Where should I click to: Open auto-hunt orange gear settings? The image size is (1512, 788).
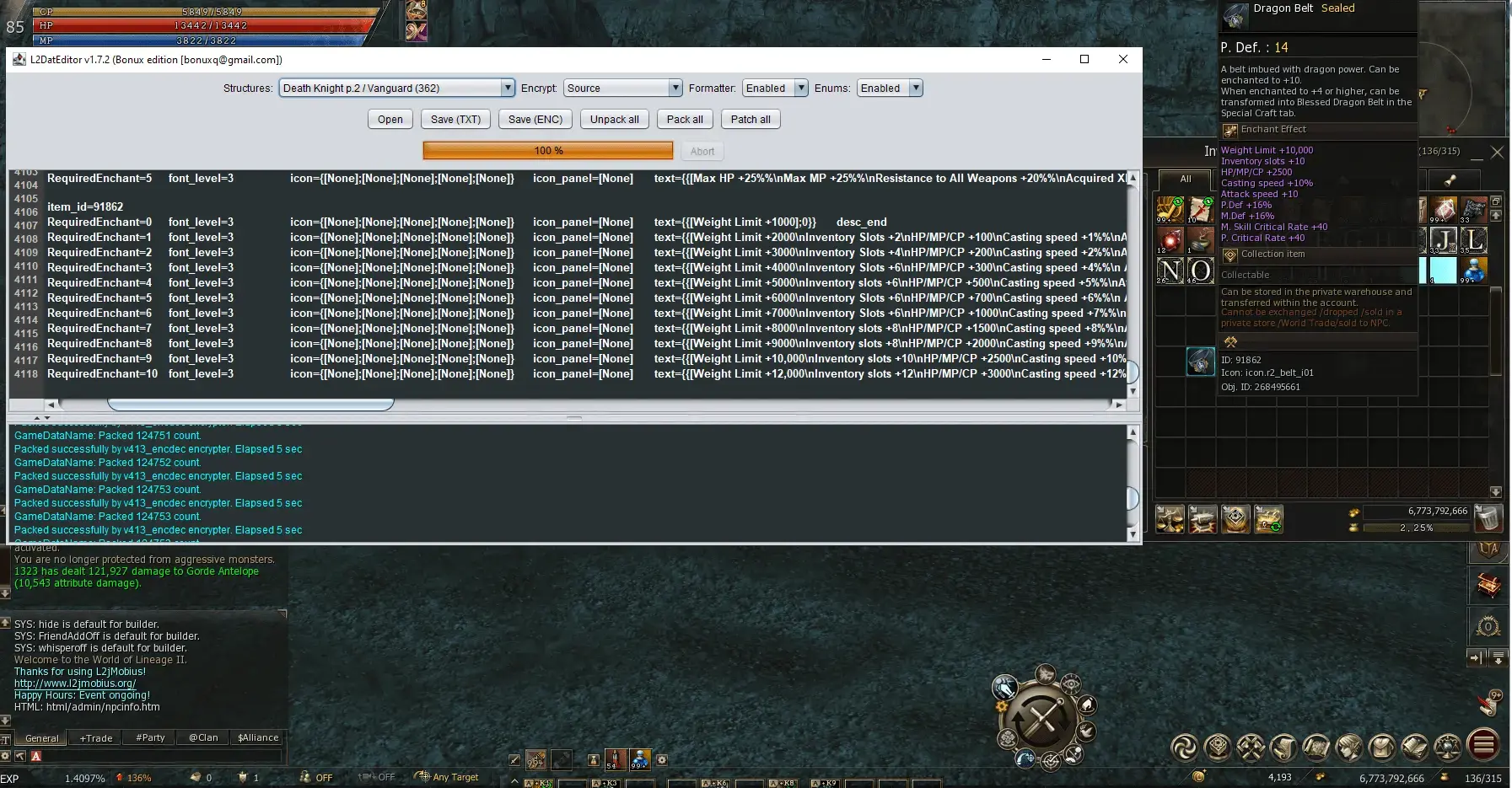coord(1002,706)
